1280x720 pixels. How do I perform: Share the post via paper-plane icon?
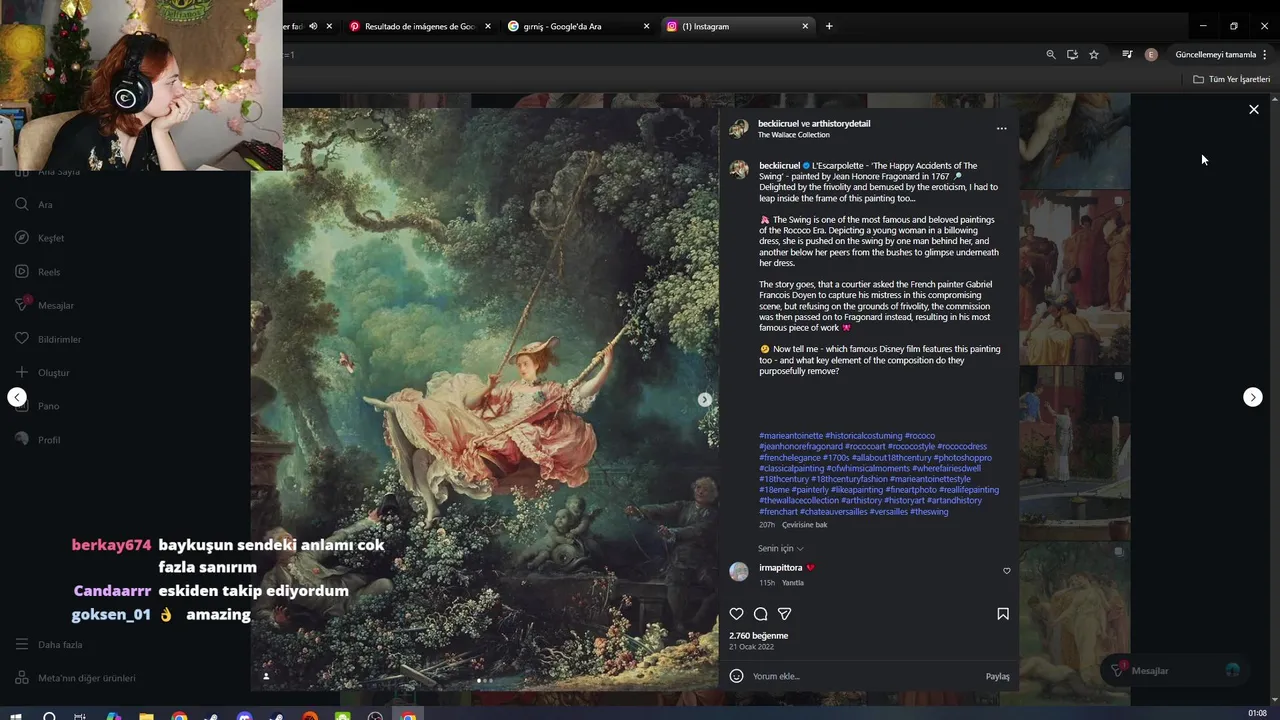click(x=785, y=614)
